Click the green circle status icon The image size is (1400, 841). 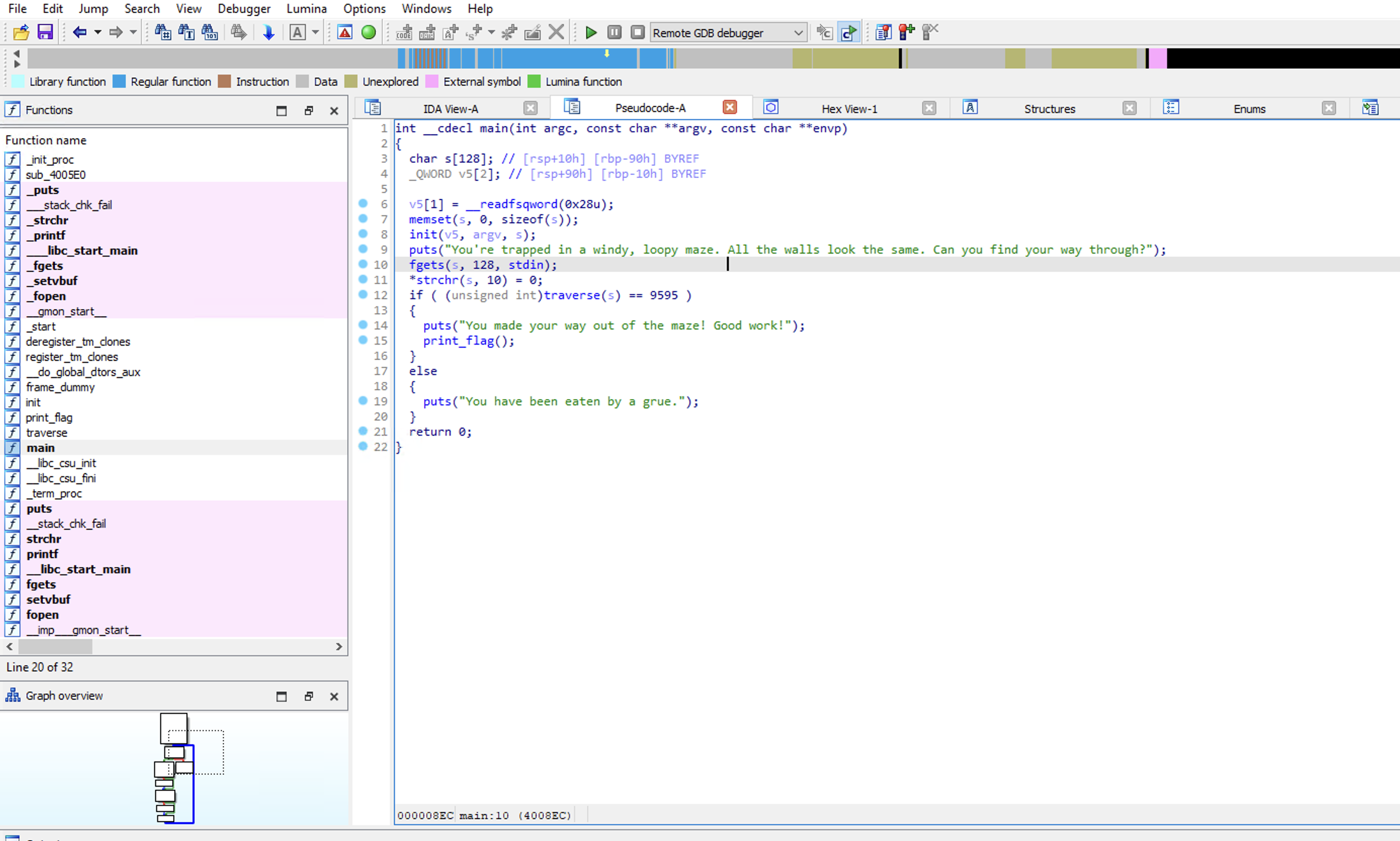(368, 32)
